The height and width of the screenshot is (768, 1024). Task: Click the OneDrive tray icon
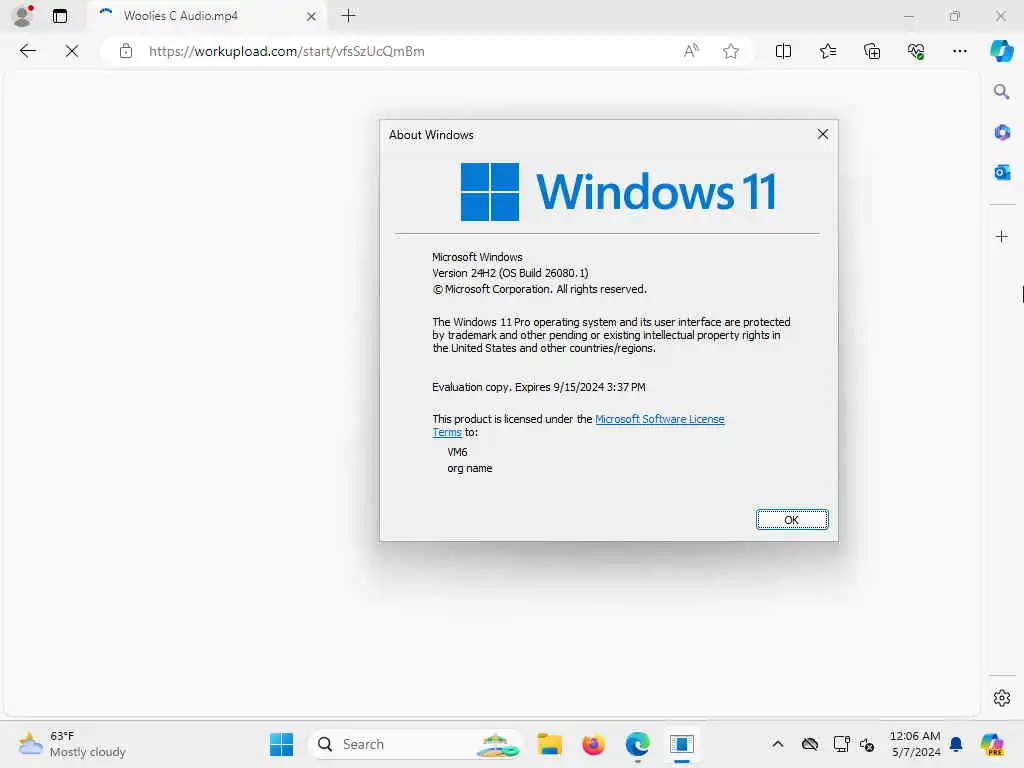(x=810, y=744)
